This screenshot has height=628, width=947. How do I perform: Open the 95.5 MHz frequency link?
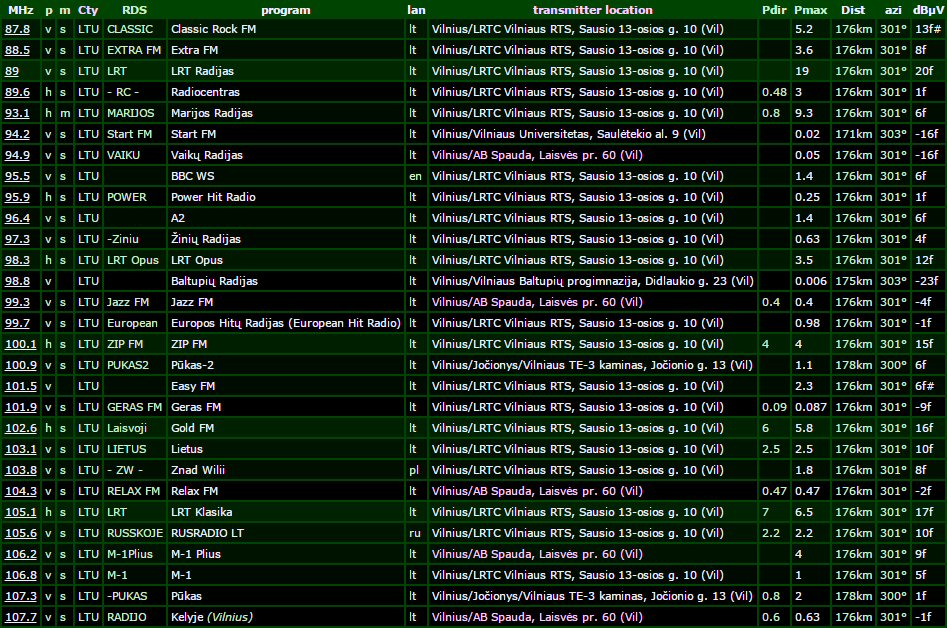17,176
